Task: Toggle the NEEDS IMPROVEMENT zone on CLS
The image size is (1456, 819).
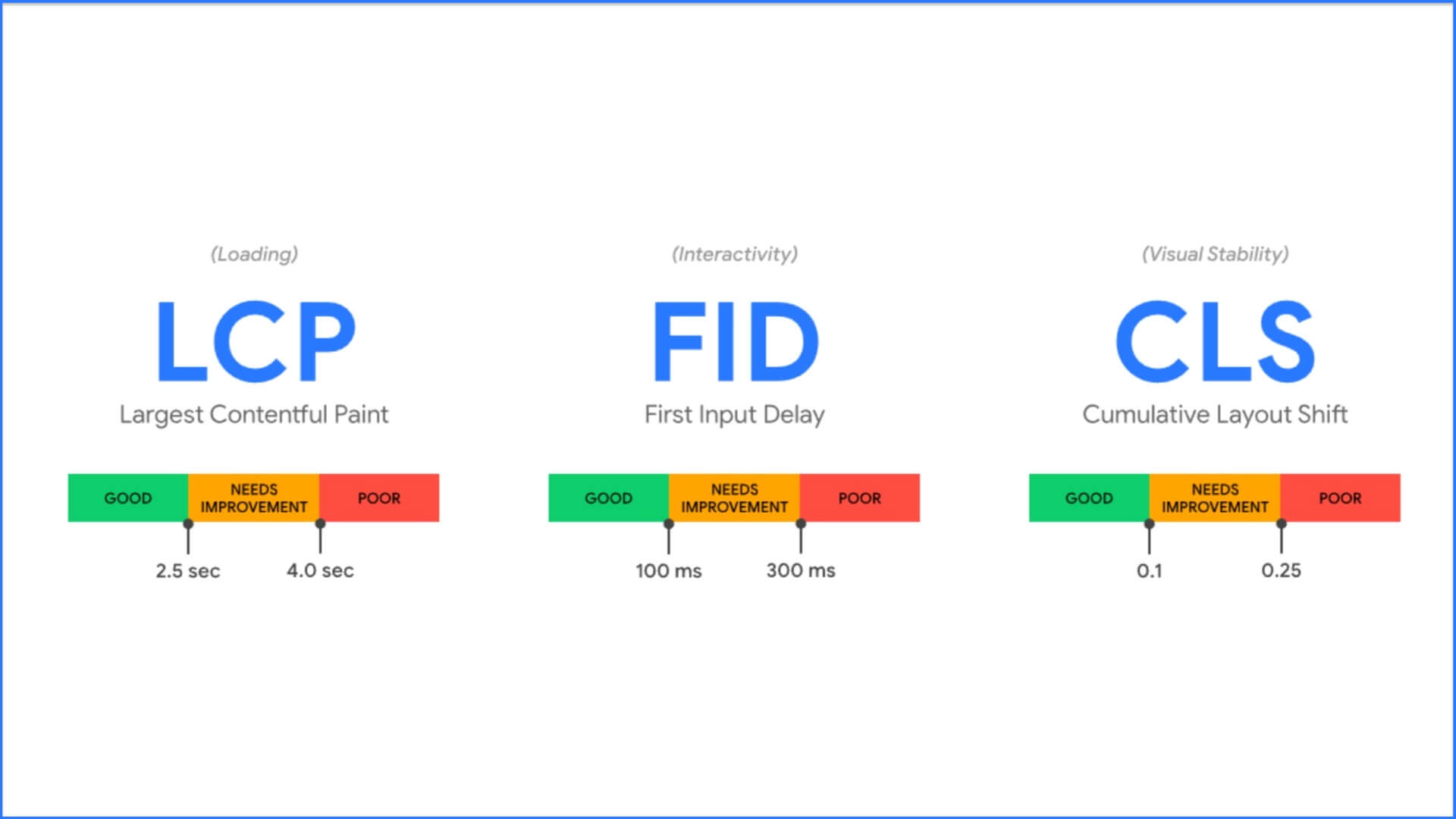Action: (1212, 497)
